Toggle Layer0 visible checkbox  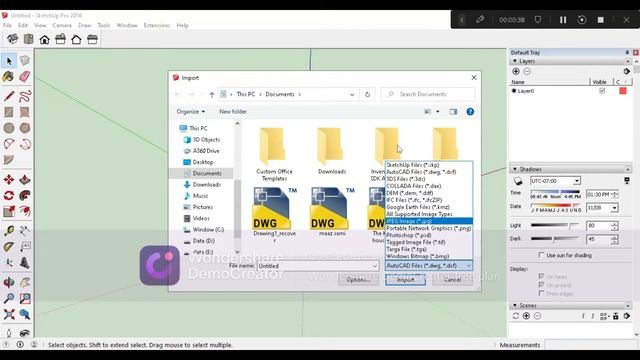coord(602,91)
